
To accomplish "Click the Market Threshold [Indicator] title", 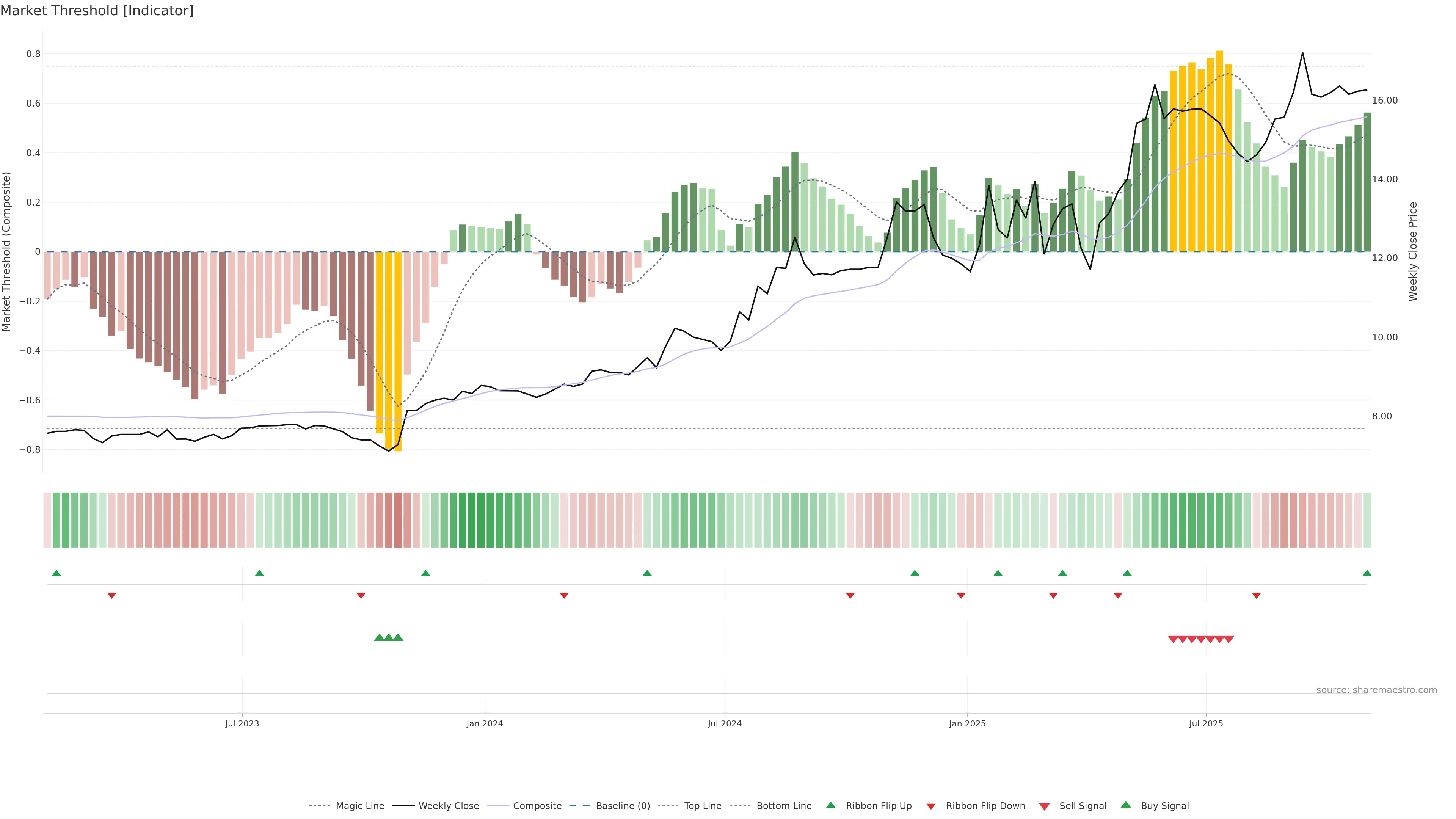I will tap(97, 11).
